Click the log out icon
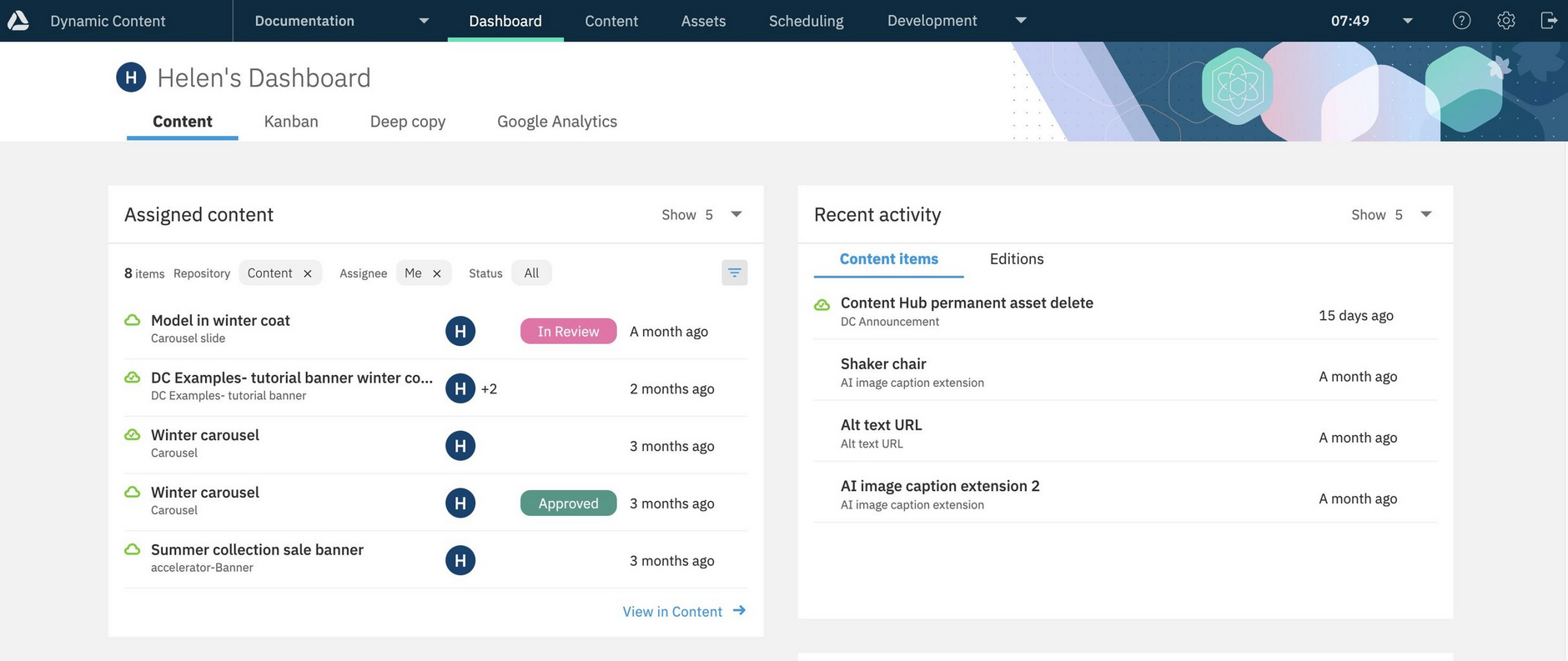This screenshot has width=1568, height=661. (1549, 21)
